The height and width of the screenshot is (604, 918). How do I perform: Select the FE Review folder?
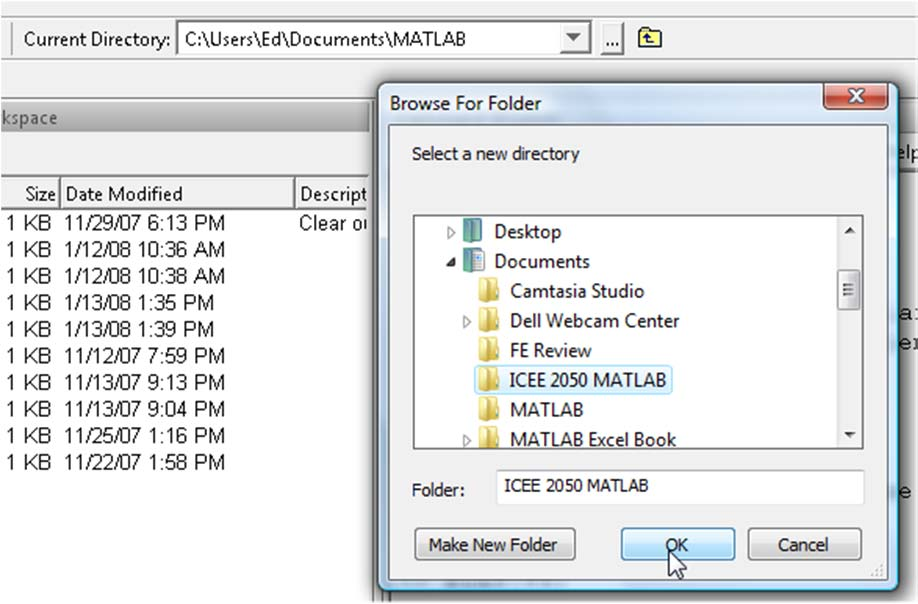550,351
